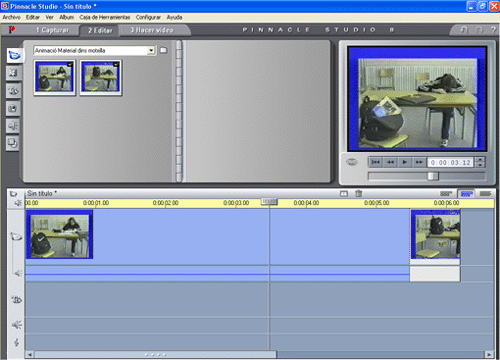Open the Archivo menu
Screen dimensions: 500x360
(12, 17)
